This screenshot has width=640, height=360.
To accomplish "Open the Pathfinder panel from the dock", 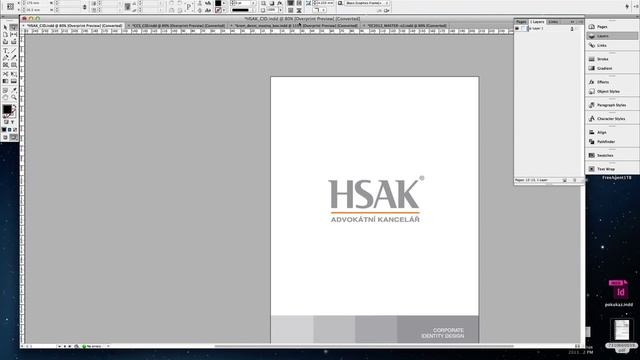I will tap(611, 142).
